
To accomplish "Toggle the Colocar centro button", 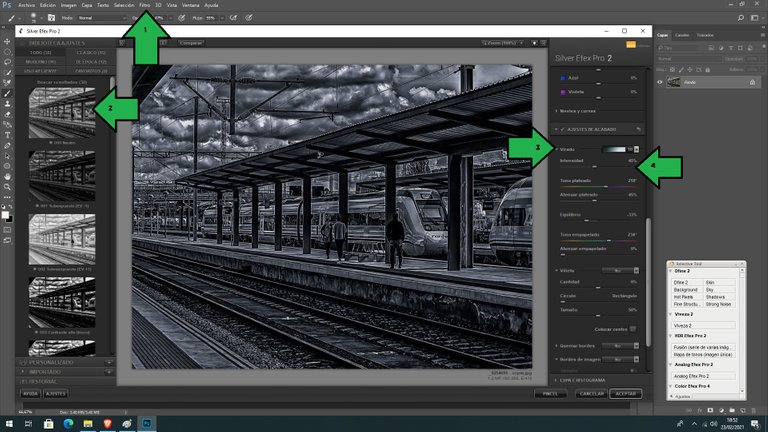I will coord(633,329).
